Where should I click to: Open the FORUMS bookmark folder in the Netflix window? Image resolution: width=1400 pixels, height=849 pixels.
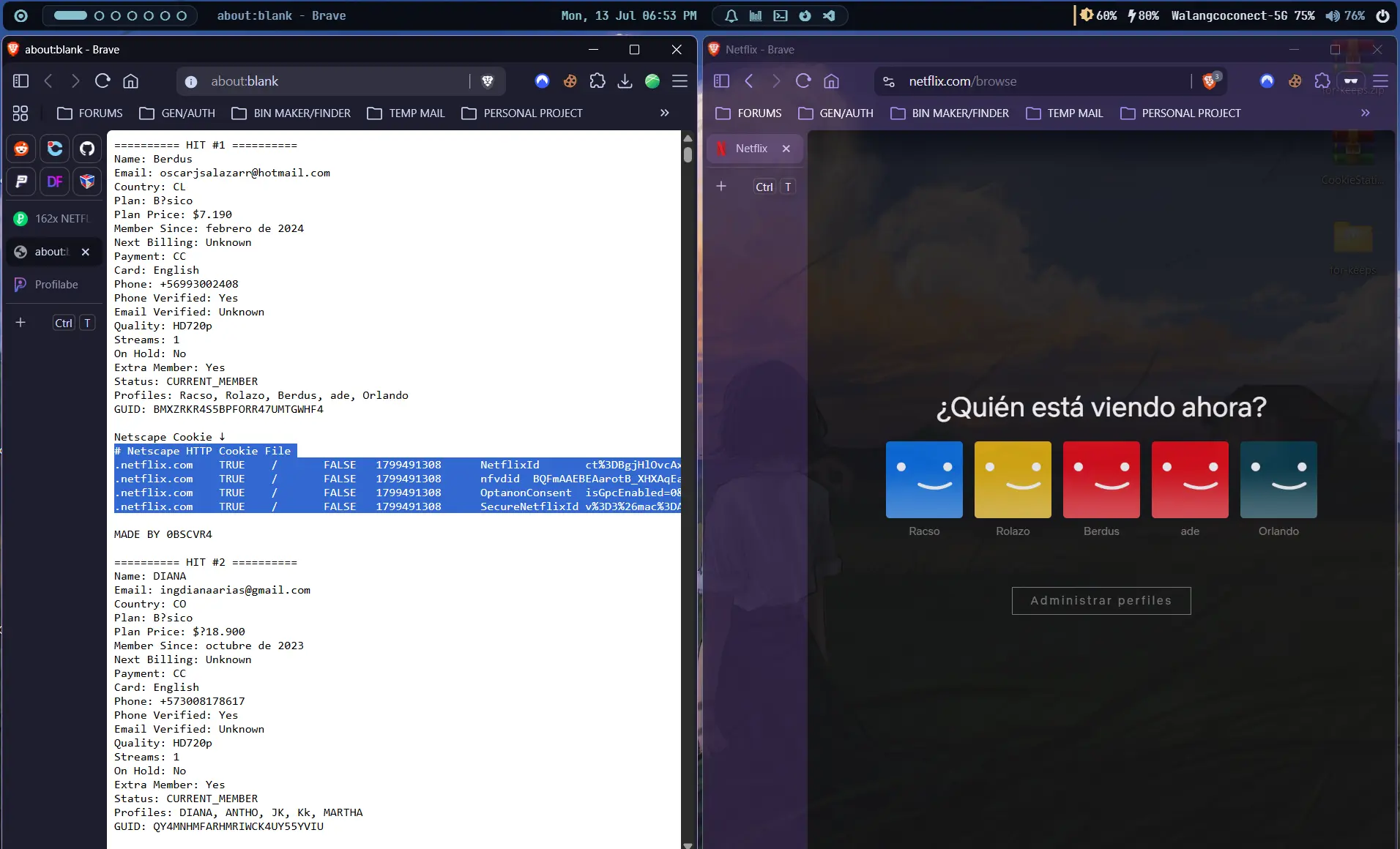pos(748,113)
